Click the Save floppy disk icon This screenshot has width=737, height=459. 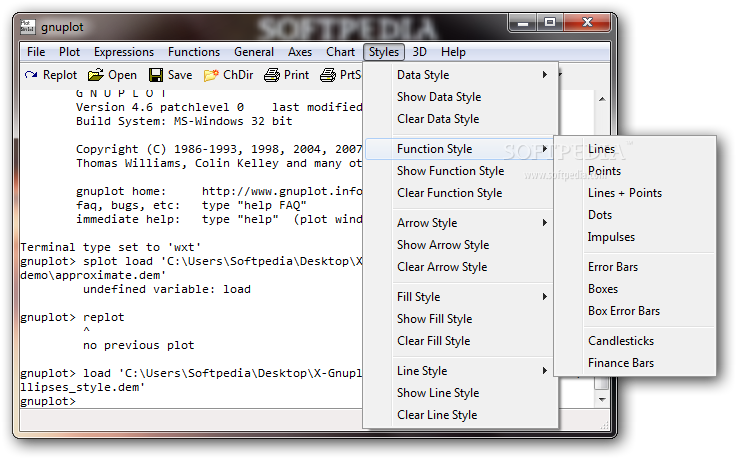click(156, 75)
